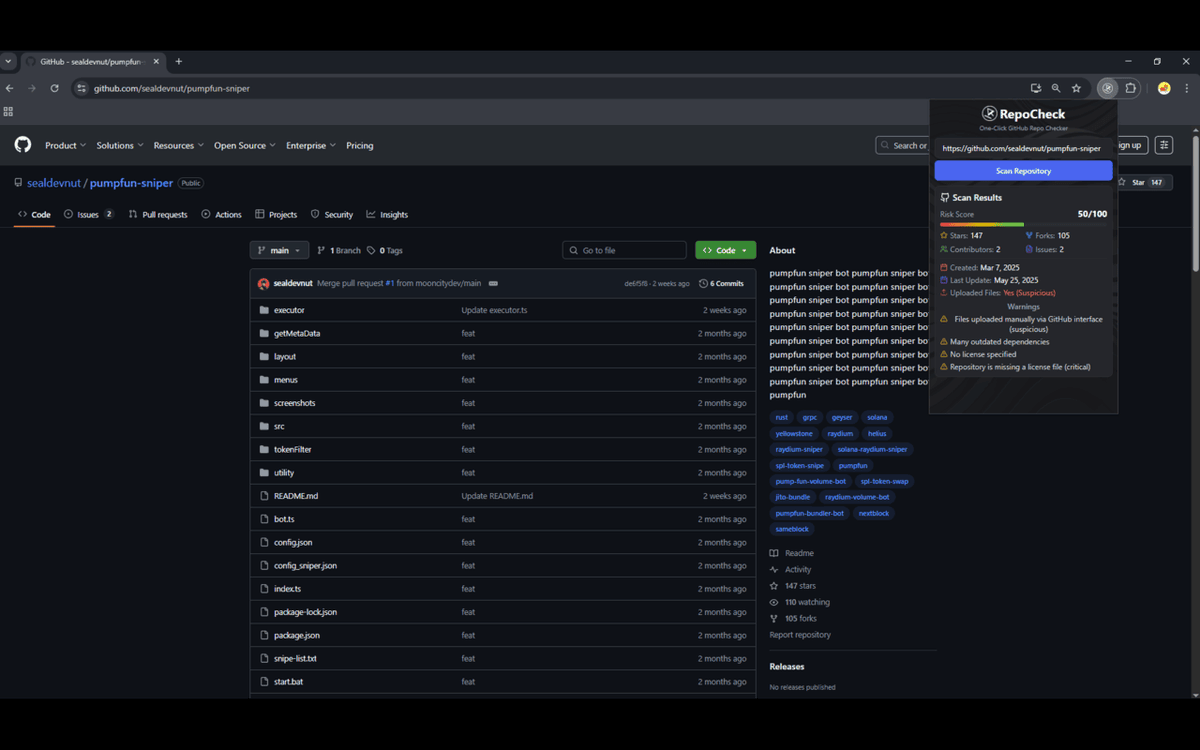Viewport: 1200px width, 750px height.
Task: Close the GitHub browser tab
Action: (x=156, y=61)
